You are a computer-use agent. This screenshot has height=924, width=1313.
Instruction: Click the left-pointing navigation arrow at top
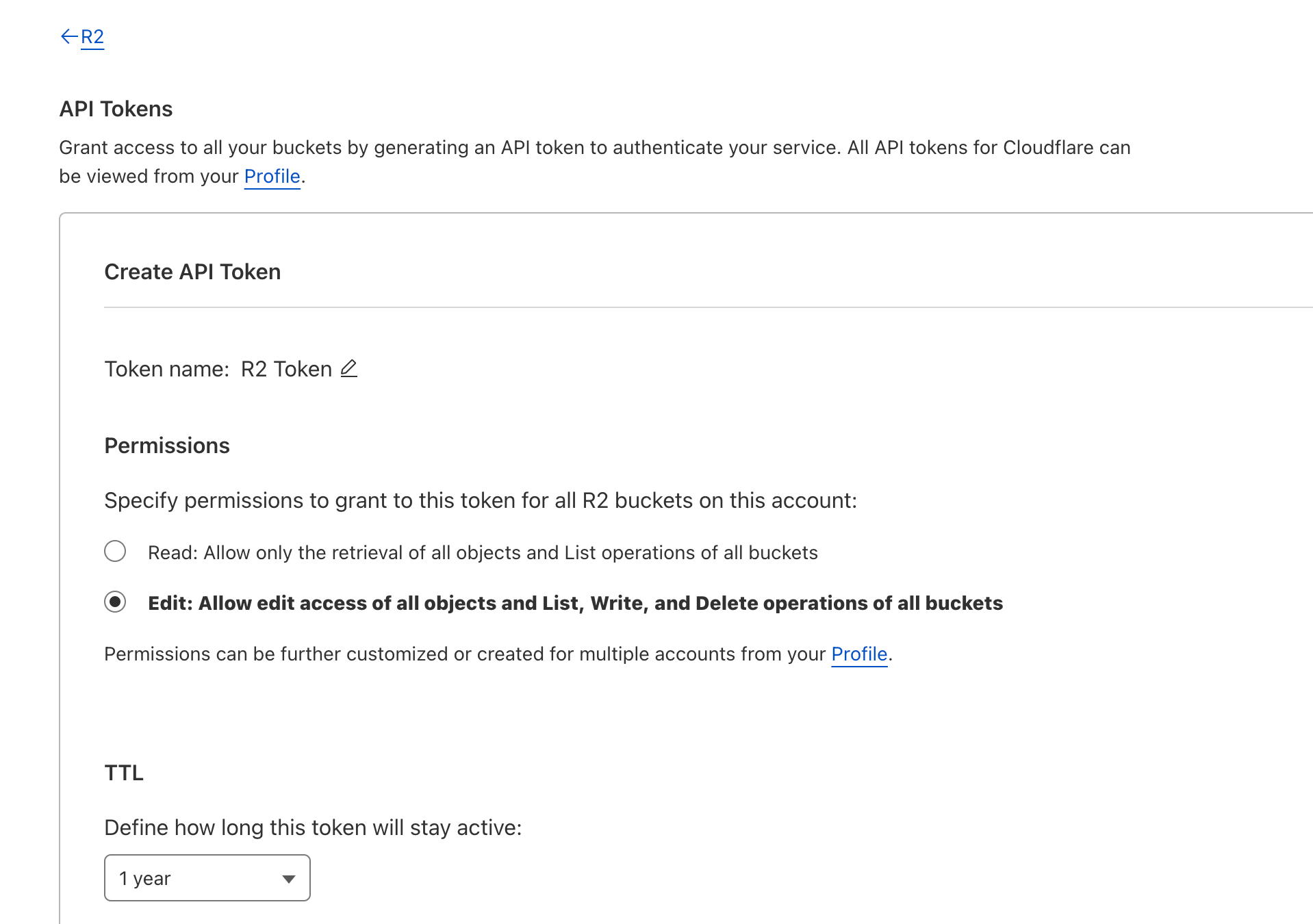point(69,36)
